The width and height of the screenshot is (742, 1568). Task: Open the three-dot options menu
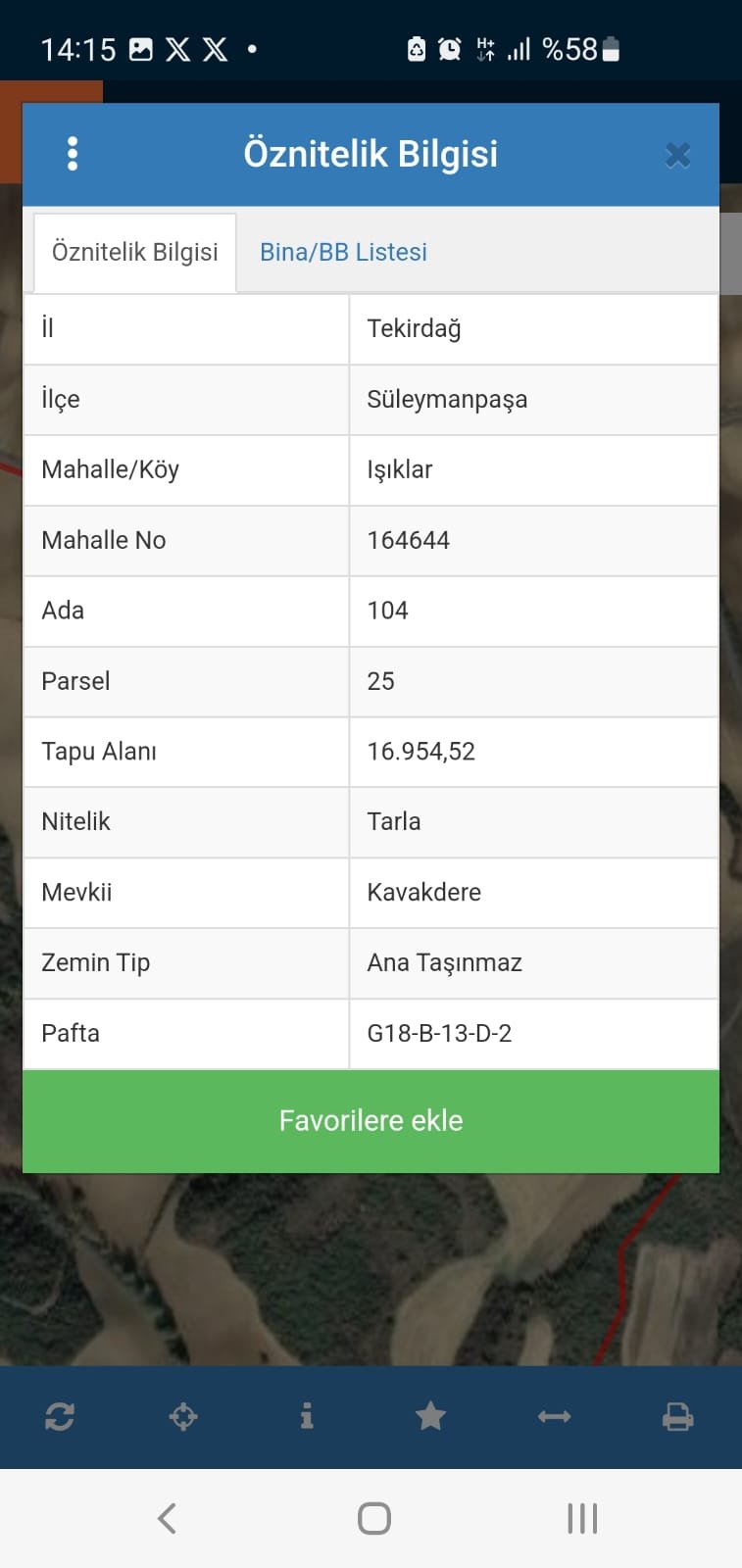pyautogui.click(x=73, y=154)
